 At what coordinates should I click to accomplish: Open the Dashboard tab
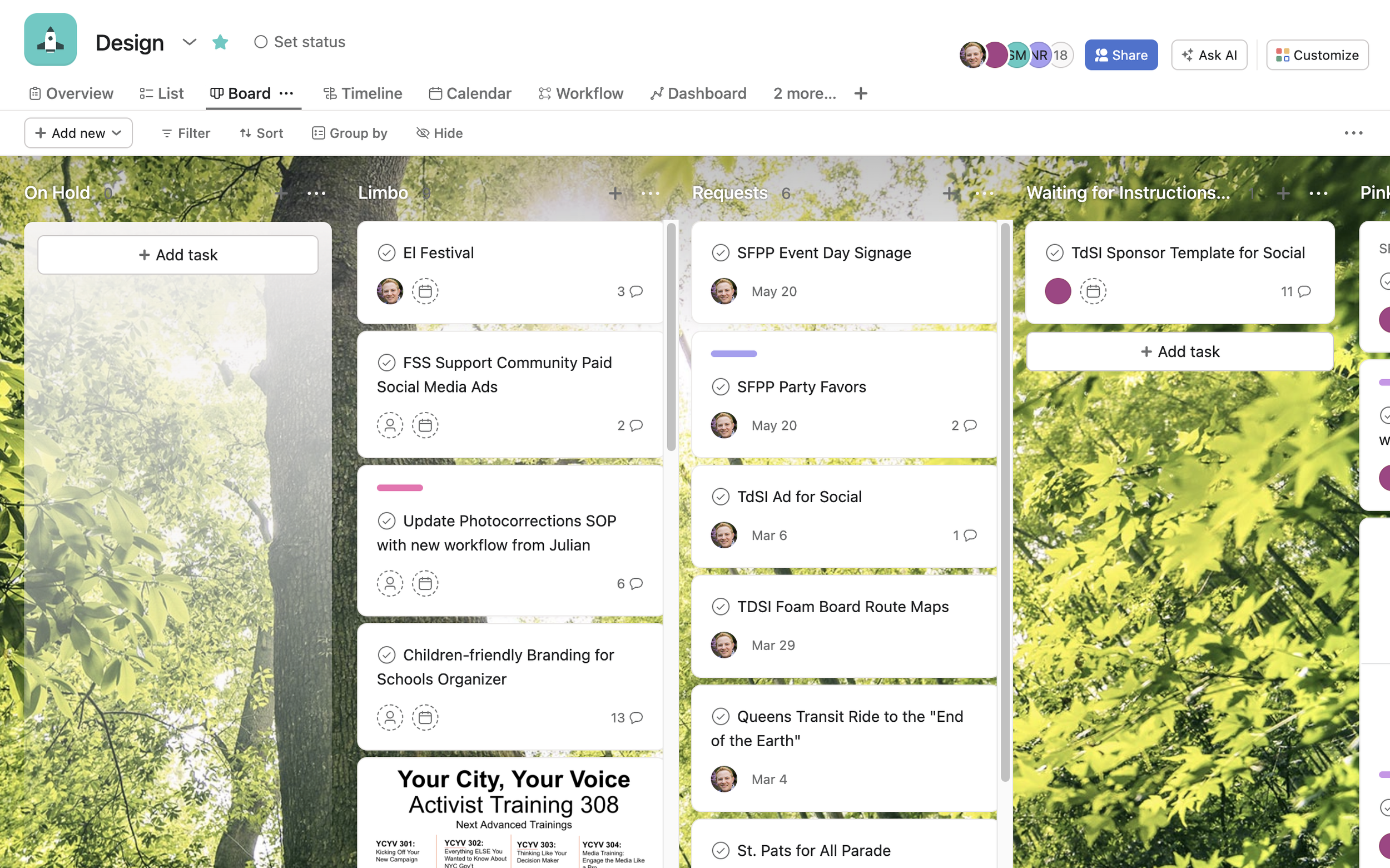[698, 93]
